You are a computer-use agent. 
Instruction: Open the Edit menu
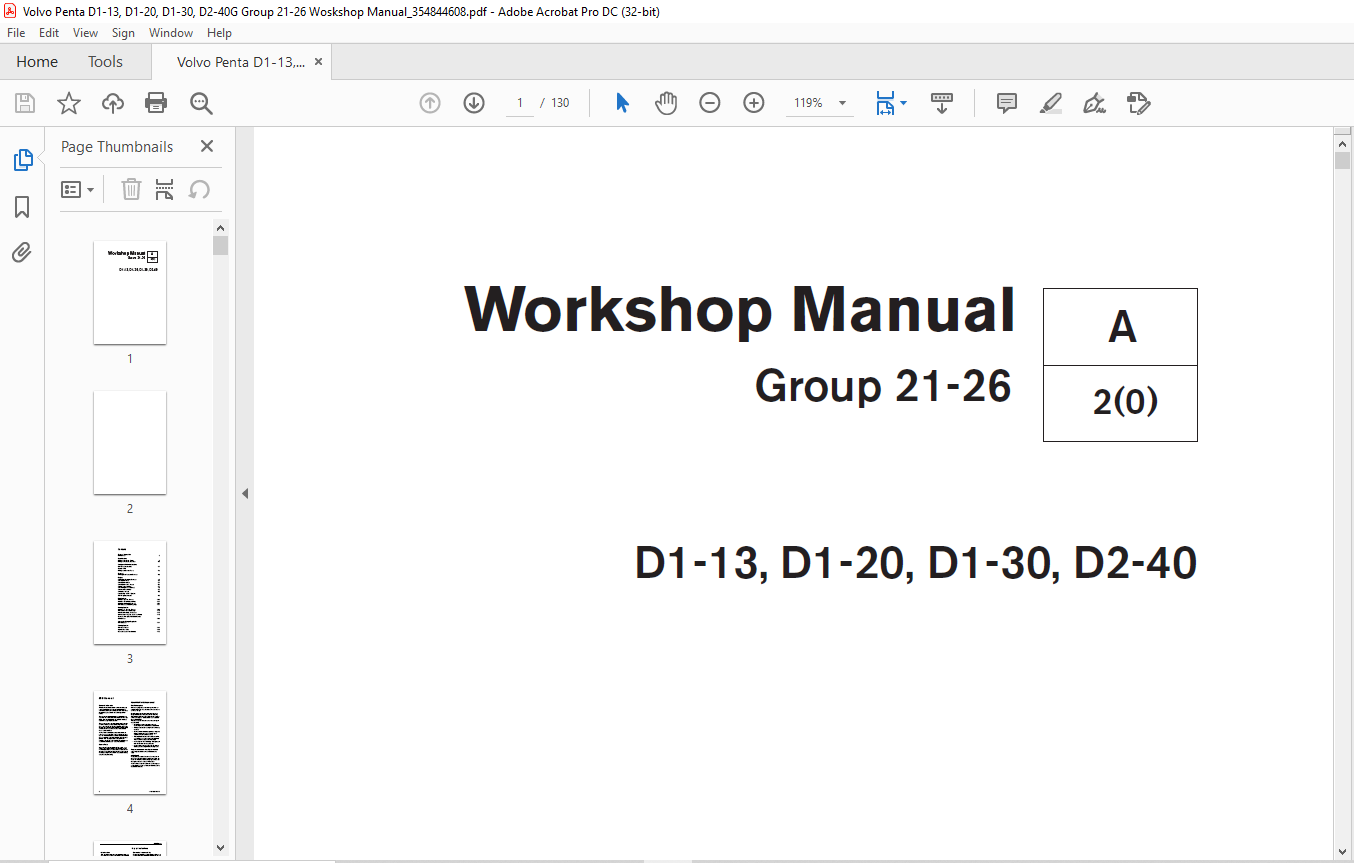[x=49, y=33]
